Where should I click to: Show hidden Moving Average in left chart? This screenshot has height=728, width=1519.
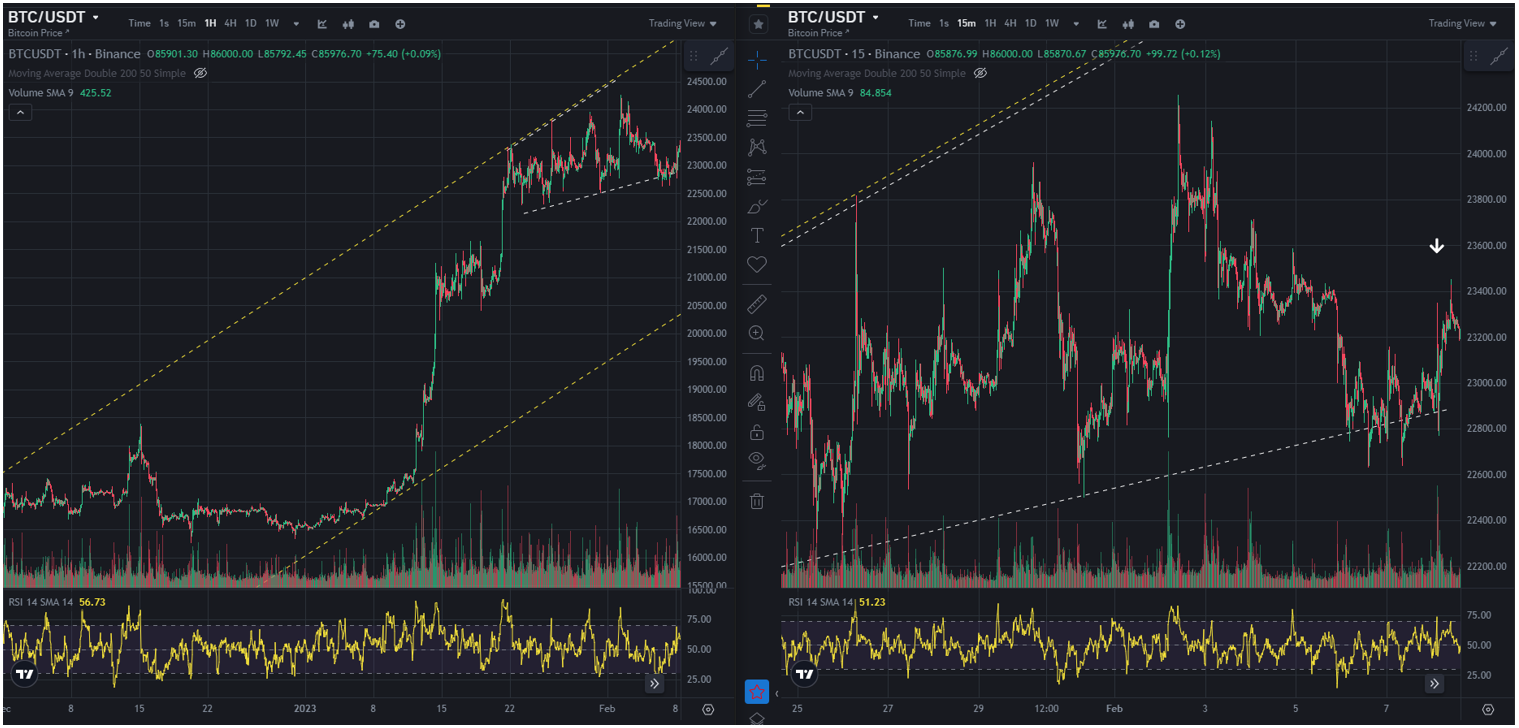click(200, 73)
